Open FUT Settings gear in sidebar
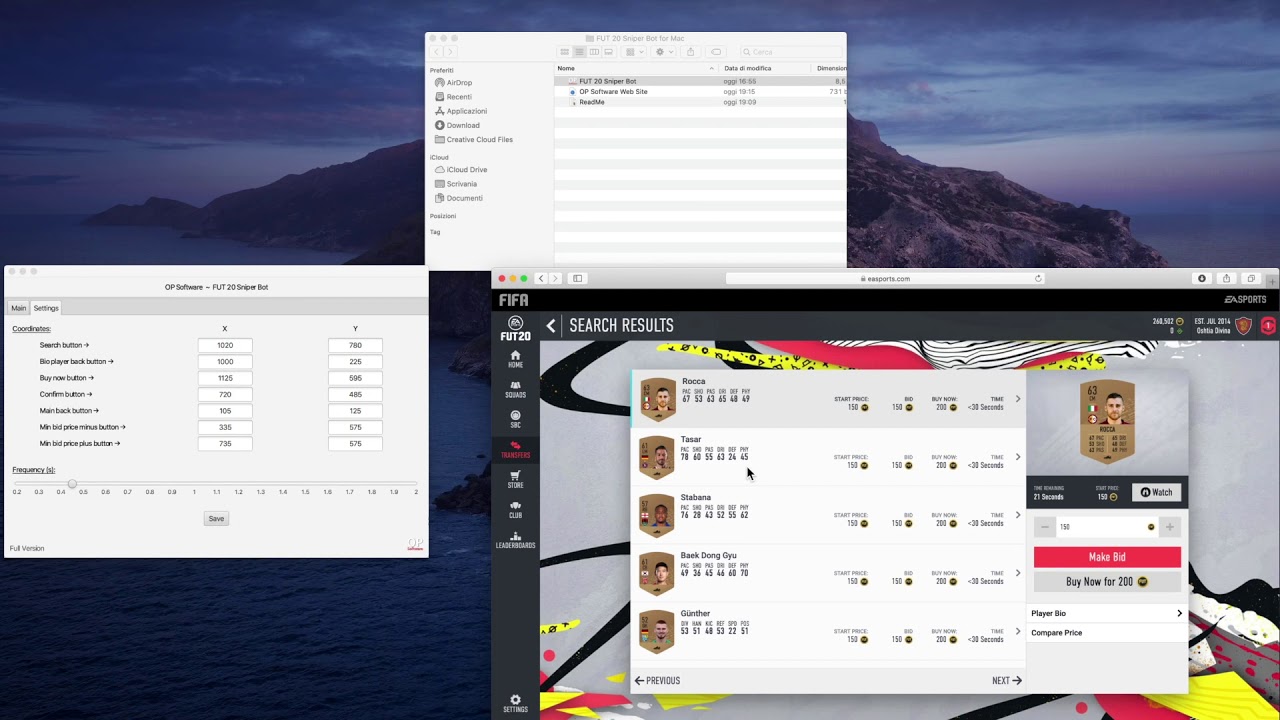Image resolution: width=1280 pixels, height=720 pixels. coord(515,703)
